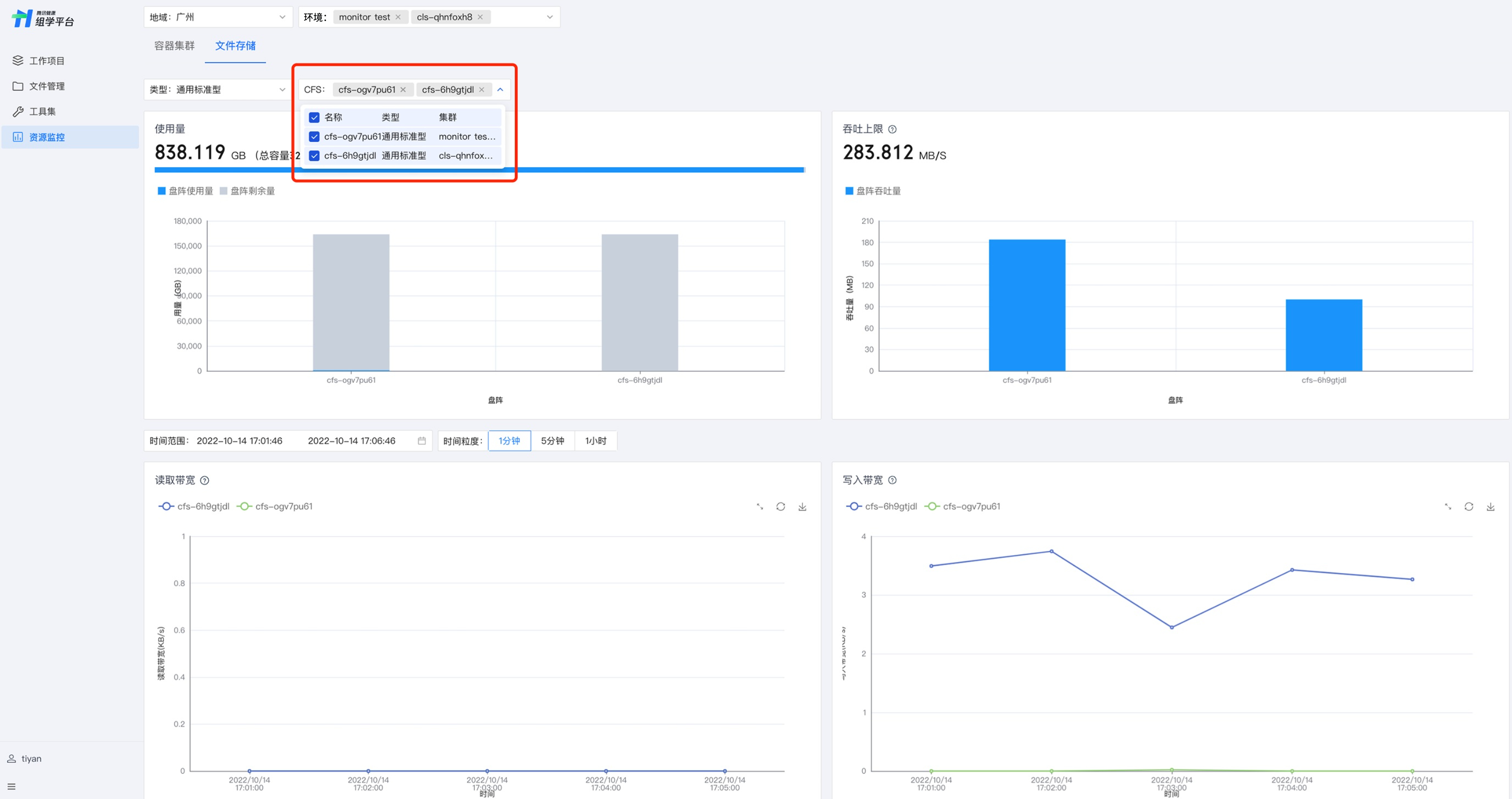
Task: Uncheck the cfs-ogv7pu61 checkbox
Action: (314, 136)
